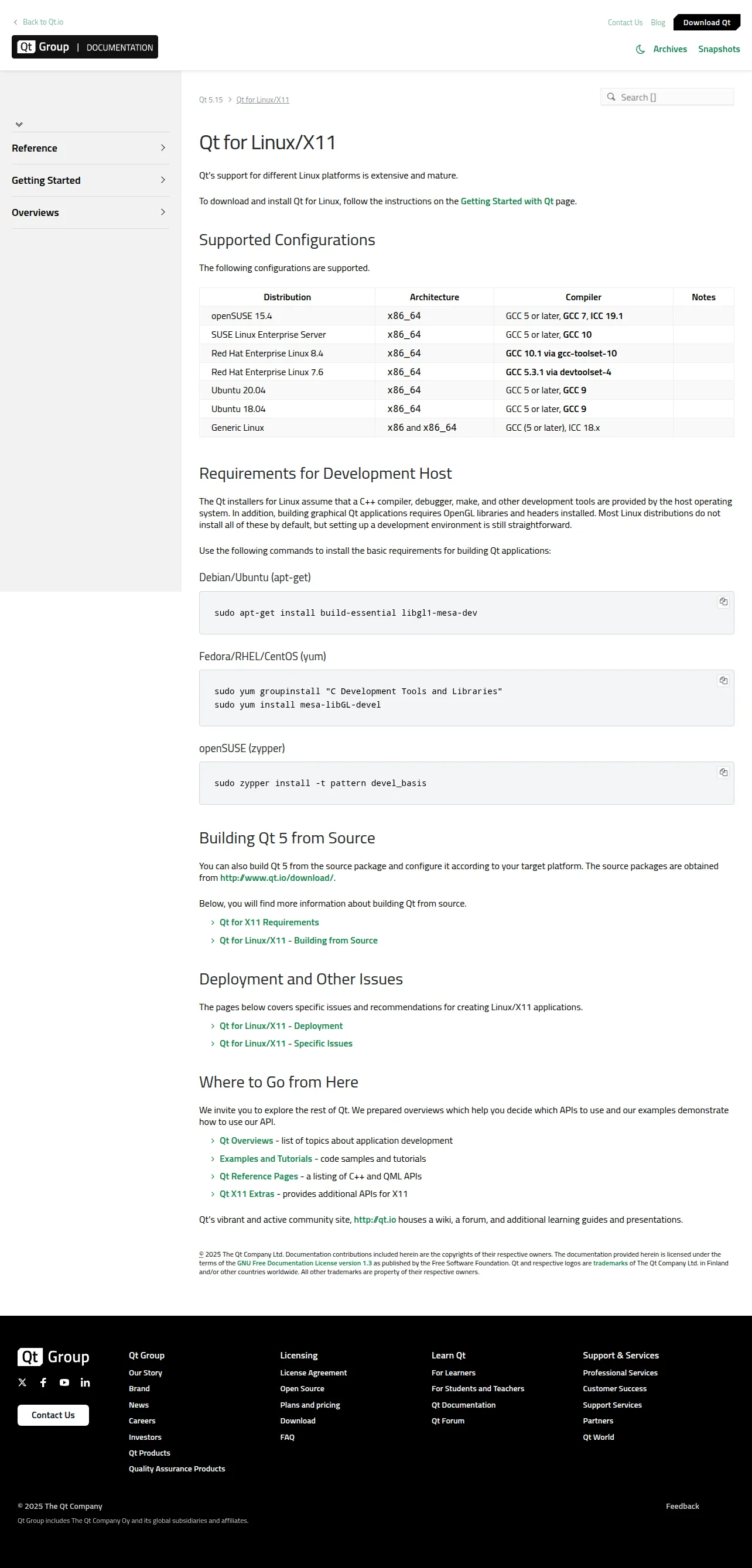Click the Download Qt button
This screenshot has height=1568, width=752.
click(706, 22)
